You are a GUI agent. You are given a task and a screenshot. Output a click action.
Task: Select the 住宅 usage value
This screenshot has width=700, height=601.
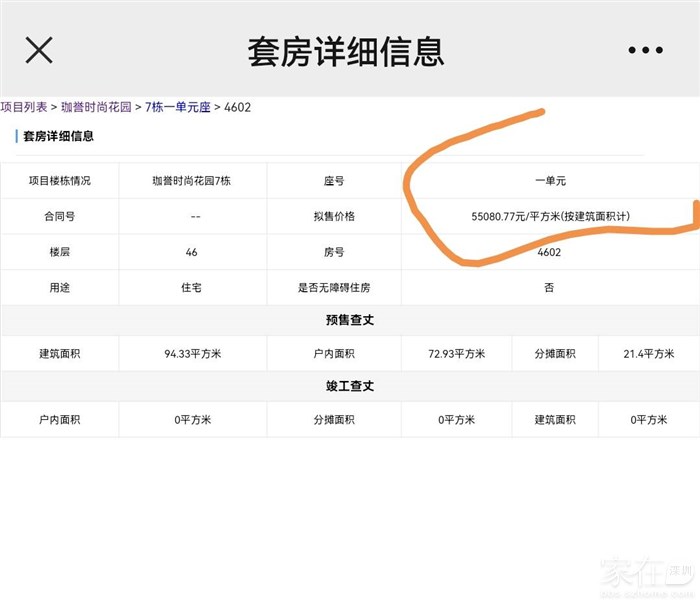pos(192,287)
